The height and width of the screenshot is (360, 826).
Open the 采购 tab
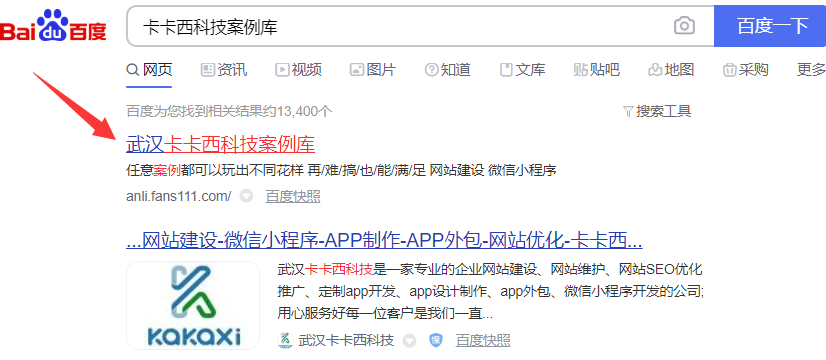pyautogui.click(x=745, y=70)
